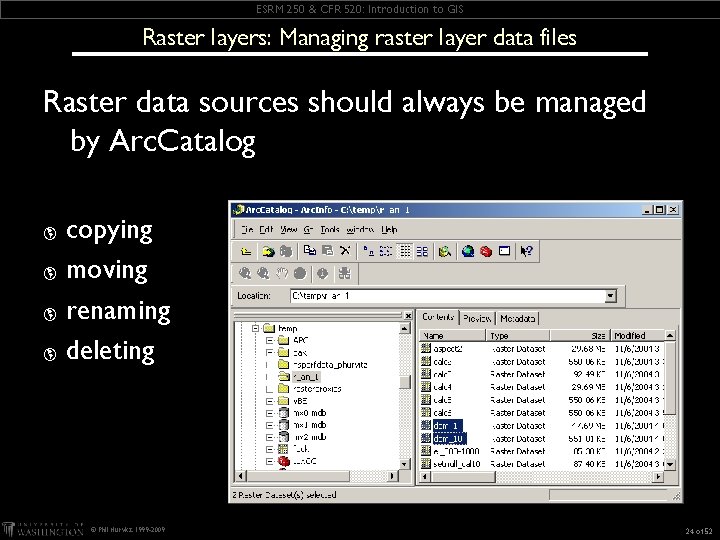Image resolution: width=720 pixels, height=540 pixels.
Task: Select the dem_1 raster dataset
Action: tap(446, 426)
